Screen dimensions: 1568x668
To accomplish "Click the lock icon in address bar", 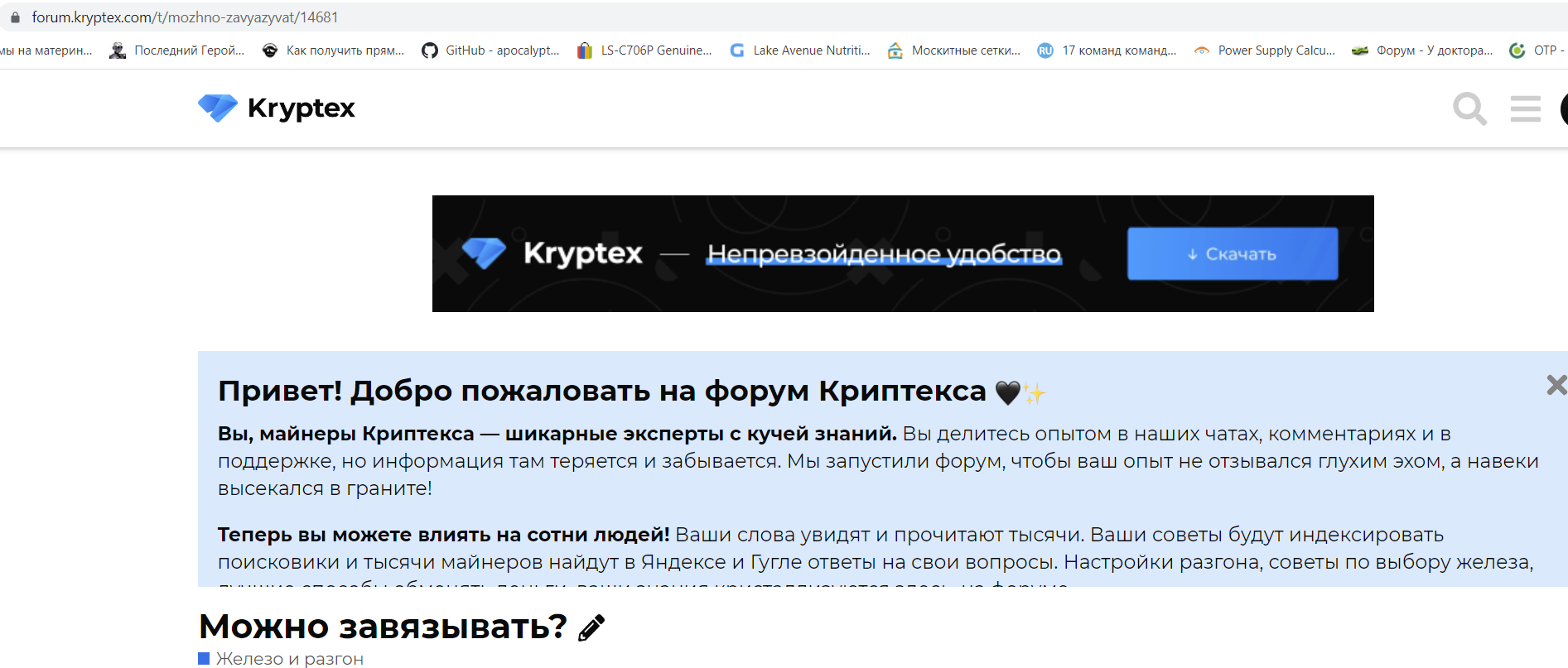I will [15, 17].
